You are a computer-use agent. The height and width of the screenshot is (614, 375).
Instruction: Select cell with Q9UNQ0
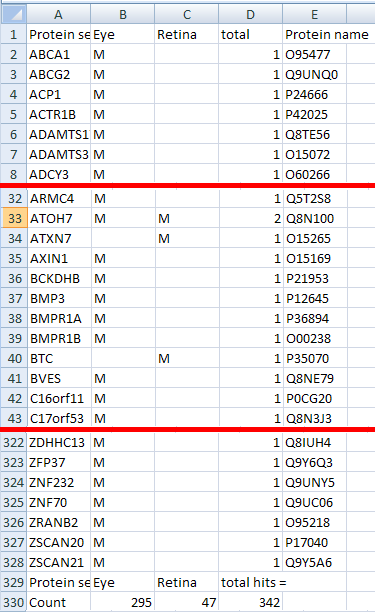pos(315,74)
